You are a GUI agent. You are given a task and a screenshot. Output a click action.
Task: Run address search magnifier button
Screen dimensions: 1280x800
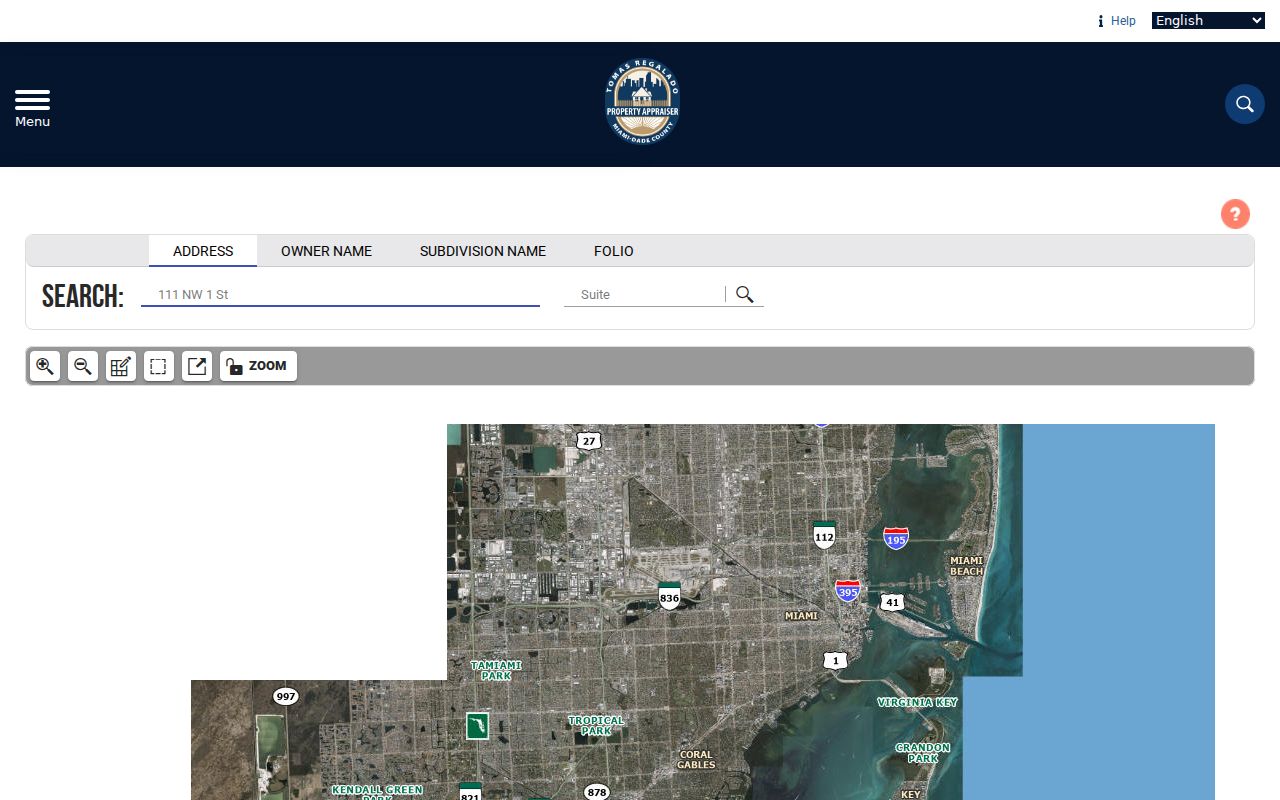[745, 294]
